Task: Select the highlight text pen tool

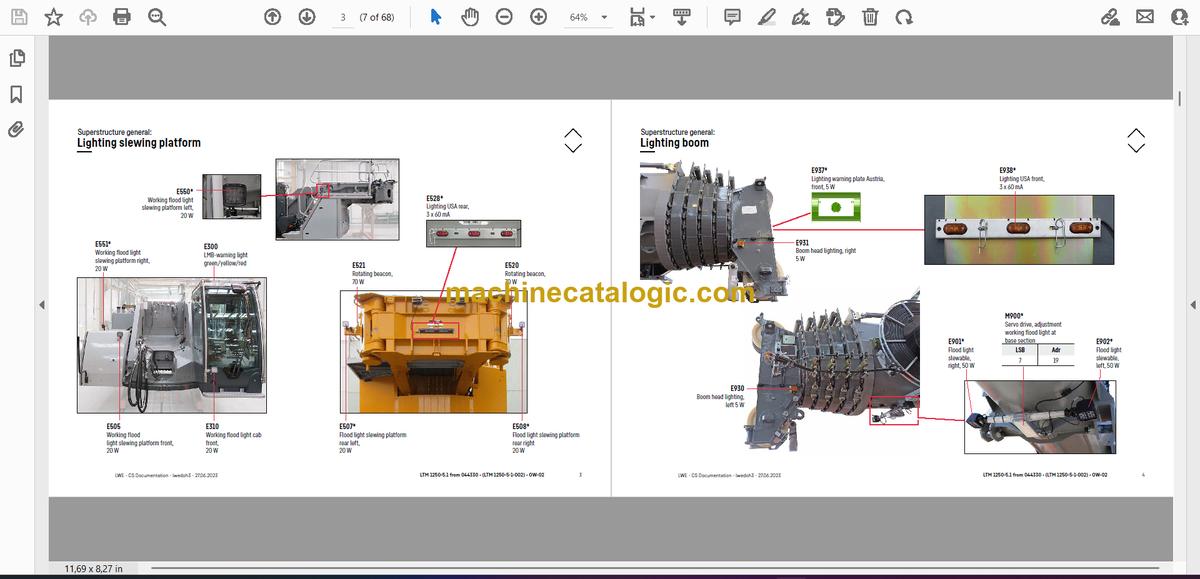Action: (766, 17)
